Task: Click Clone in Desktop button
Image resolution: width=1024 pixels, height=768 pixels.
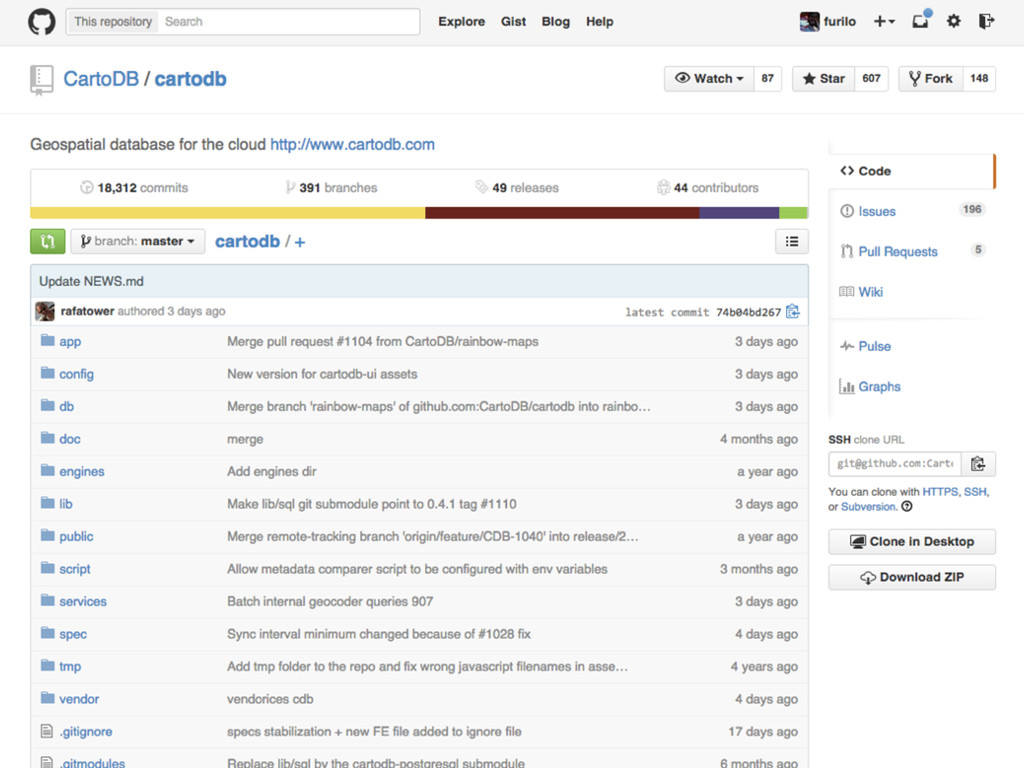Action: pyautogui.click(x=912, y=541)
